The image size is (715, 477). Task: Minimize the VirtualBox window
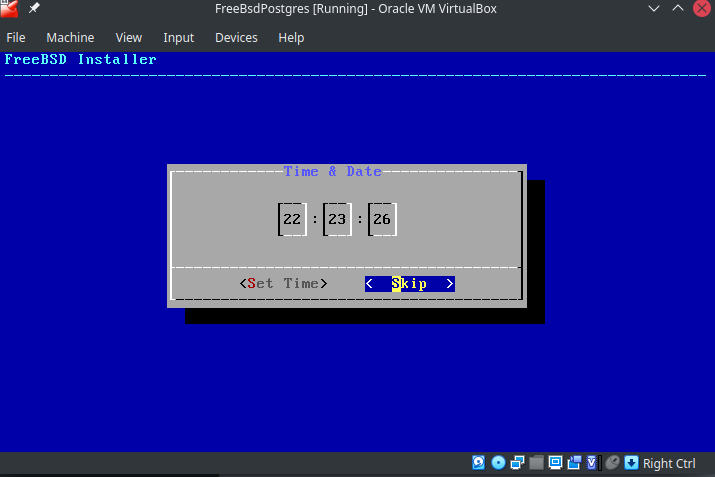654,8
